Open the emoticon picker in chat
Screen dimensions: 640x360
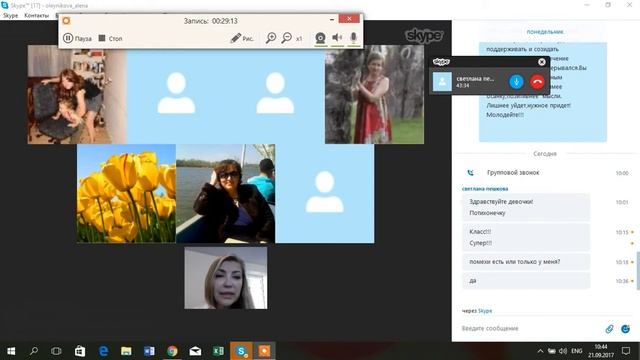pyautogui.click(x=625, y=329)
